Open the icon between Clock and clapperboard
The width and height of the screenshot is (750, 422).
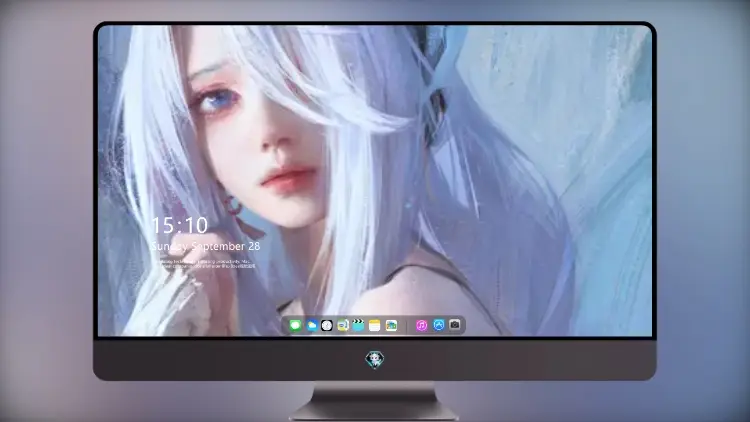pos(342,326)
